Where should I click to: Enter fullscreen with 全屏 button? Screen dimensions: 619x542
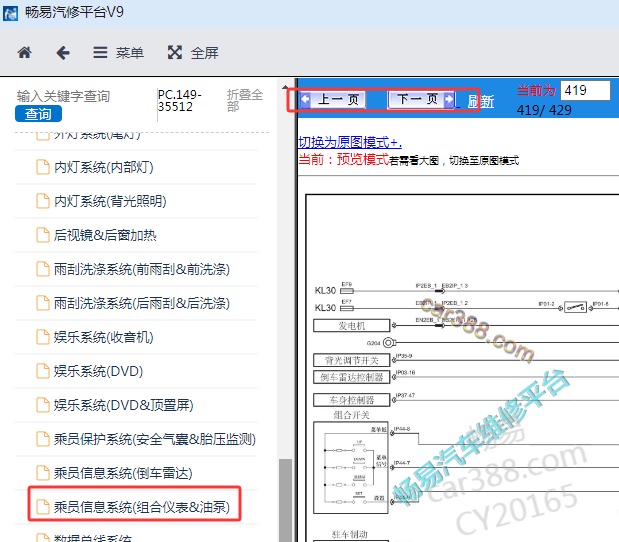pyautogui.click(x=193, y=53)
